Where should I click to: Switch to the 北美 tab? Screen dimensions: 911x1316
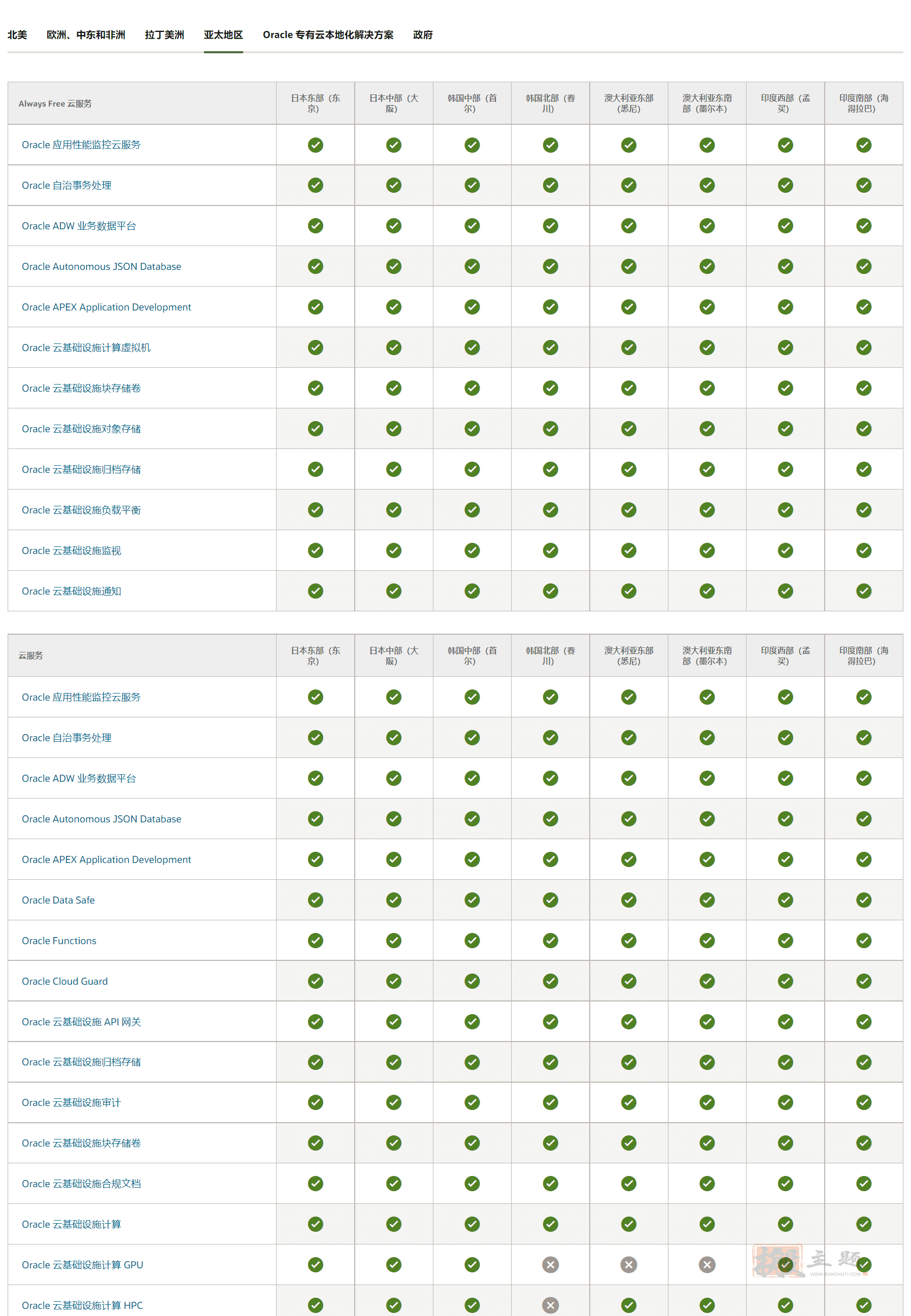pos(17,35)
